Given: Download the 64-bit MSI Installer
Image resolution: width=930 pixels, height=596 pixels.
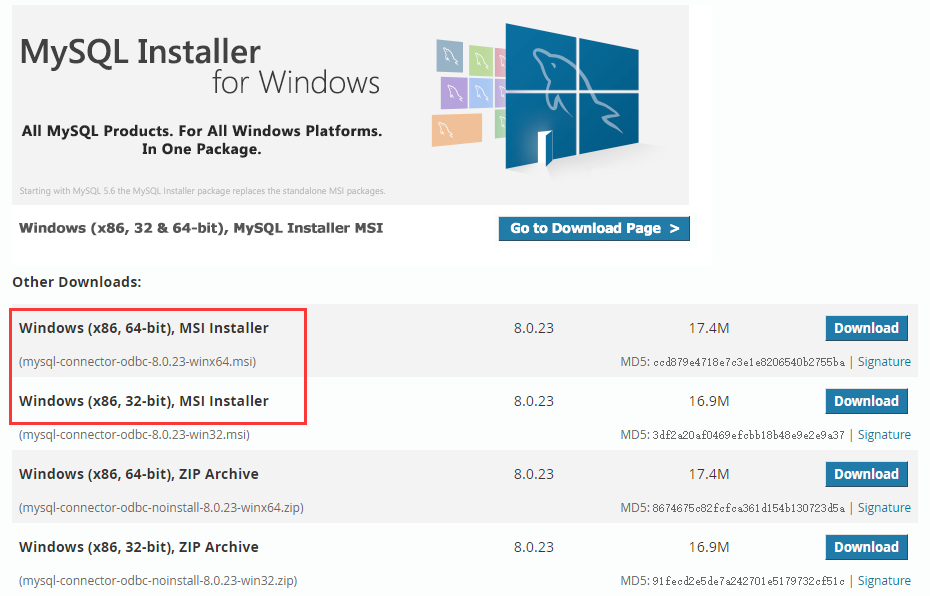Looking at the screenshot, I should (866, 328).
